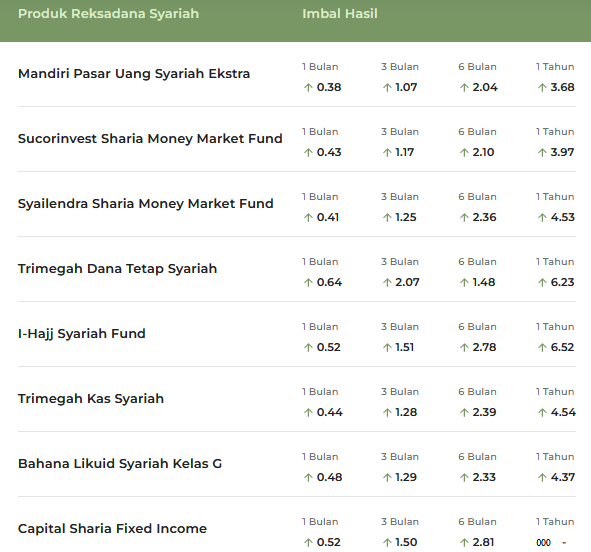Viewport: 591px width, 552px height.
Task: Click up arrow beside Mandiri 0.38 return
Action: coord(308,87)
